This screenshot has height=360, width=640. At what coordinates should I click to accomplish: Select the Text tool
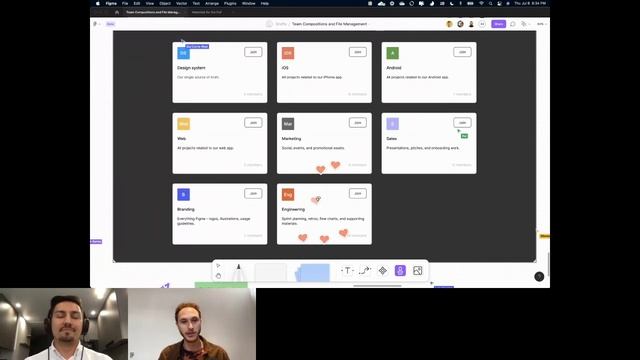pyautogui.click(x=347, y=271)
